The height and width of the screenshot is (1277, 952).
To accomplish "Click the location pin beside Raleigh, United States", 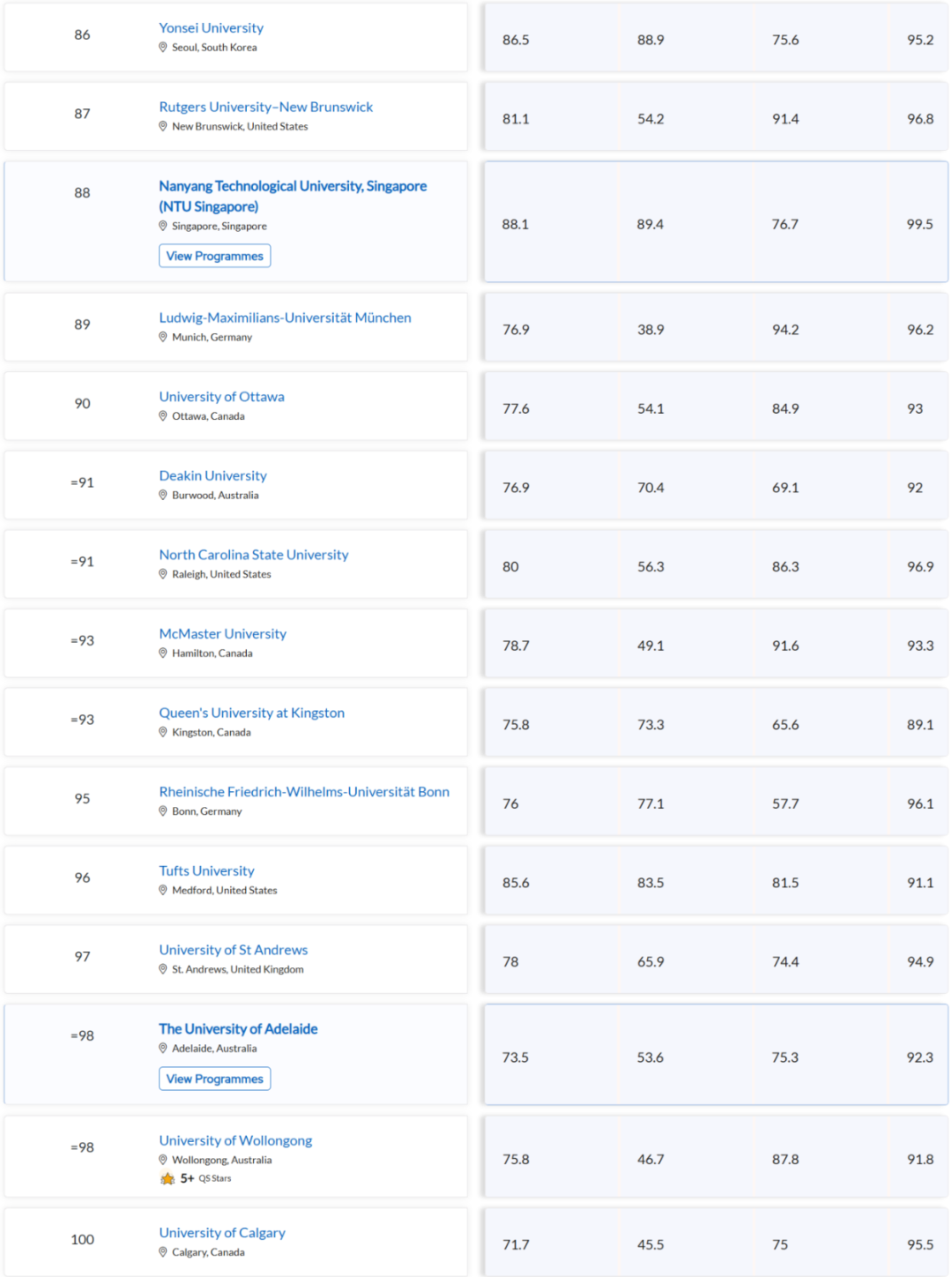I will tap(163, 574).
